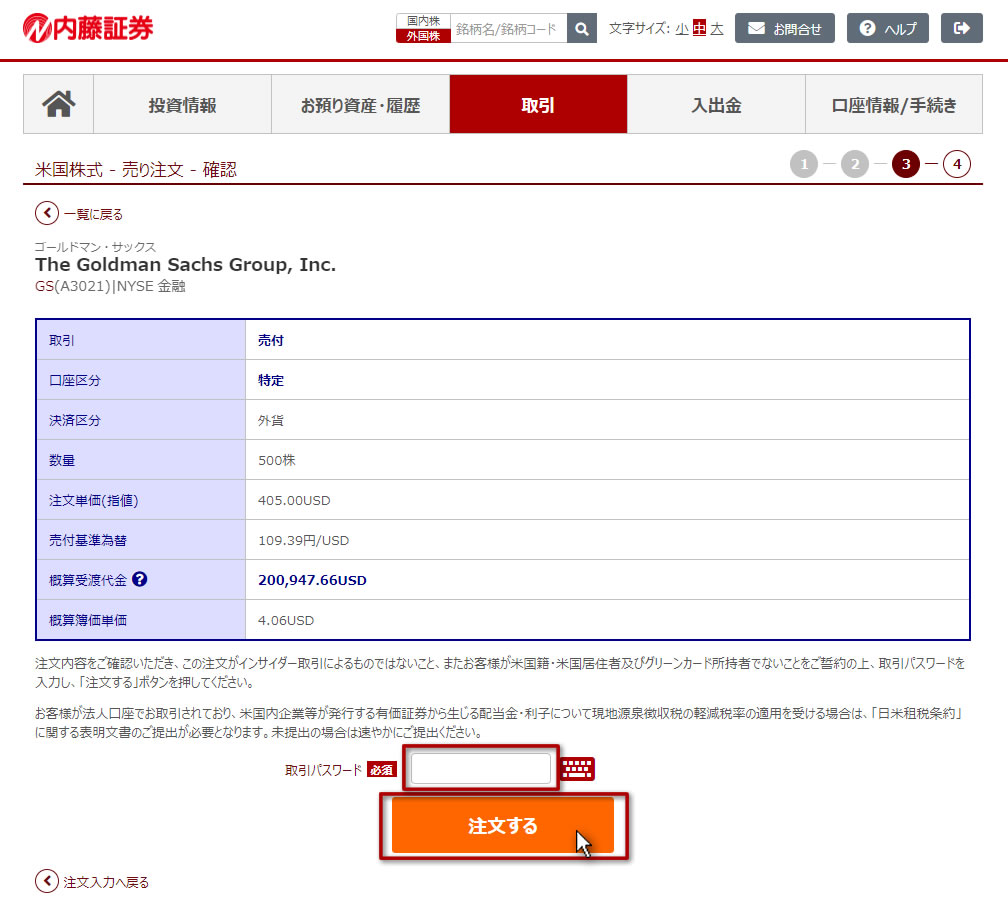
Task: Set font size to 中
Action: point(699,28)
